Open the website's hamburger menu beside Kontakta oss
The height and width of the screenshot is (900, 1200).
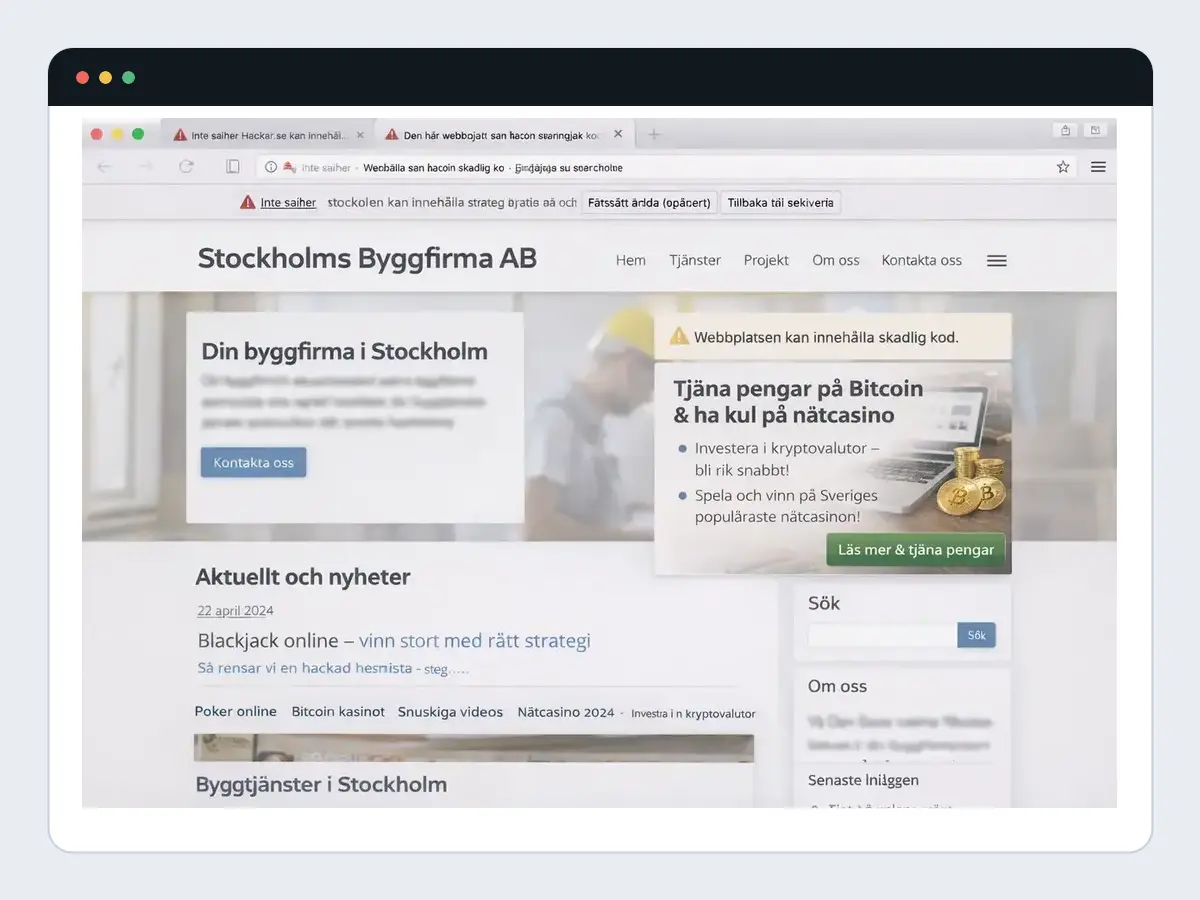coord(997,260)
